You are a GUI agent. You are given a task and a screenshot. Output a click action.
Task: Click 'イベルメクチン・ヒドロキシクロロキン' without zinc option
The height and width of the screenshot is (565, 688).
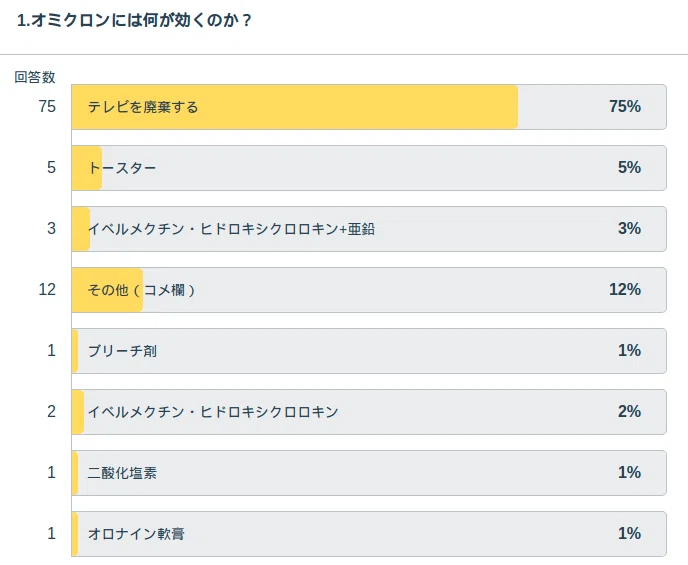click(369, 411)
